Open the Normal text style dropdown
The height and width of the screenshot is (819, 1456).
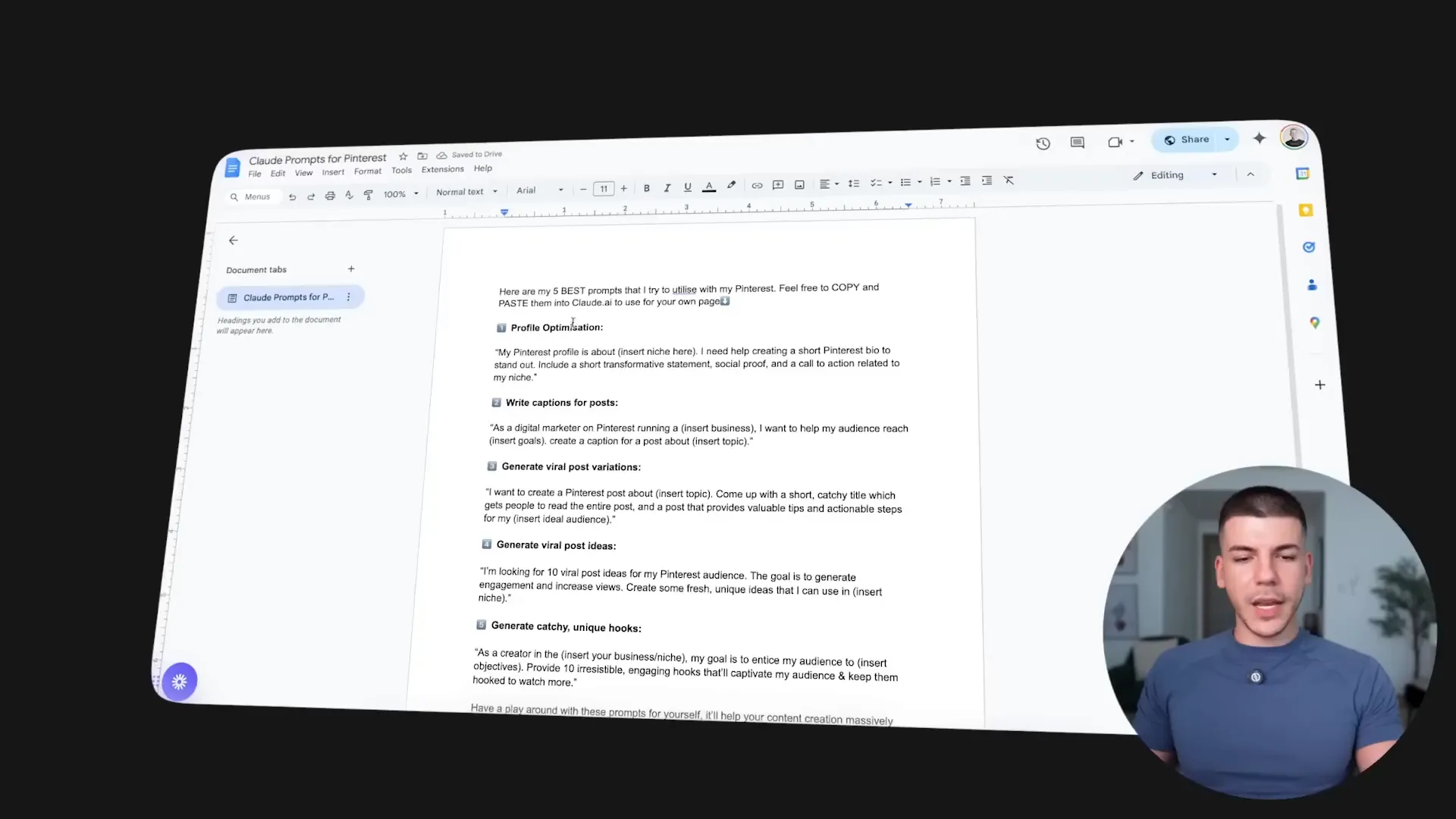(466, 192)
